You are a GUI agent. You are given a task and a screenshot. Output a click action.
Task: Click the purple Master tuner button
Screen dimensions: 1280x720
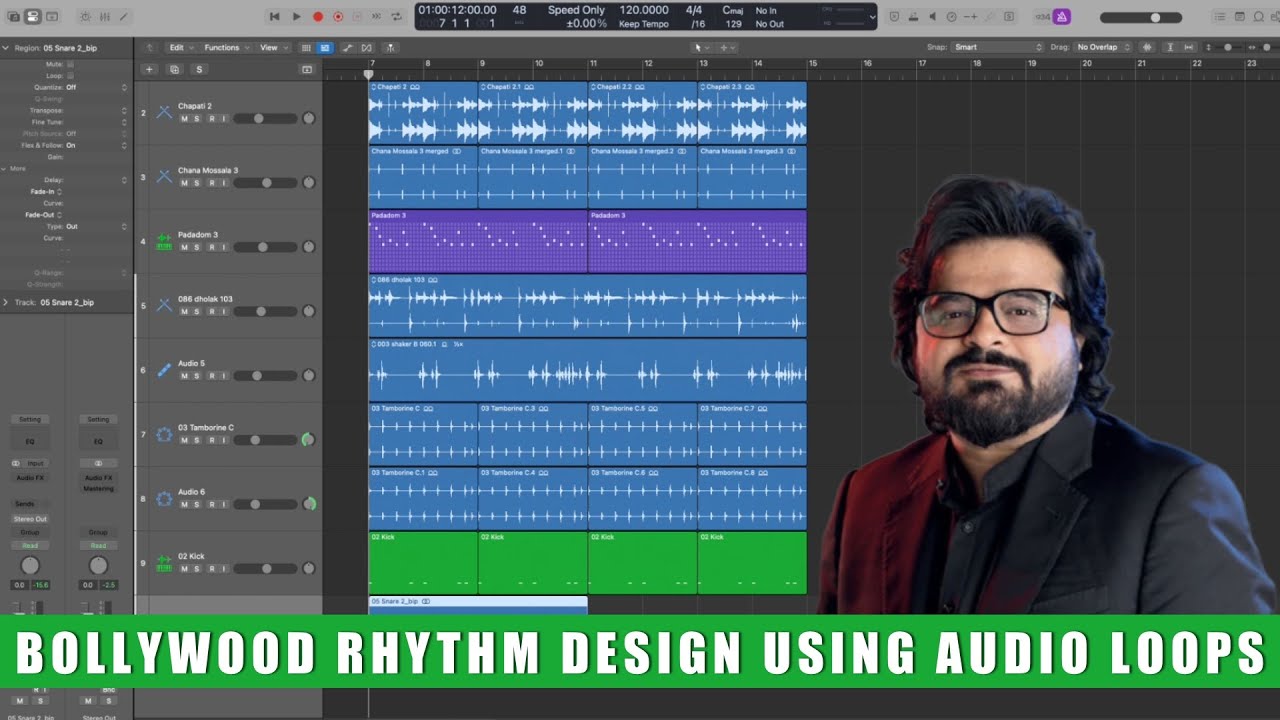tap(1061, 17)
